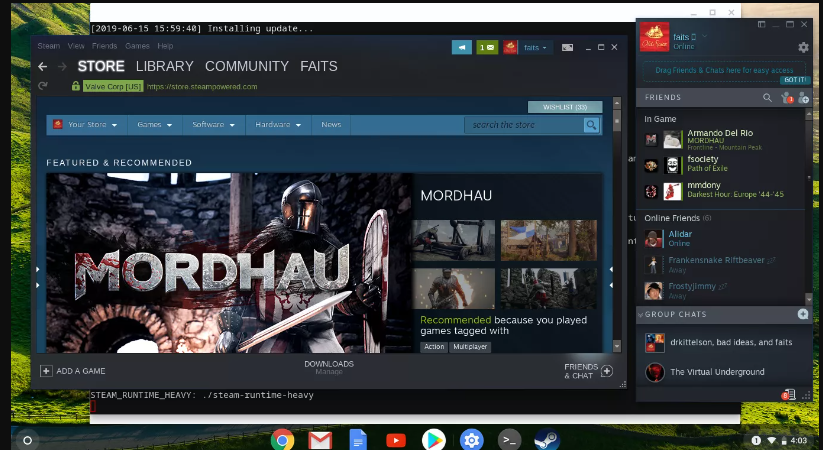The image size is (823, 450).
Task: Click the red notification icon at friends window bottom
Action: [788, 395]
